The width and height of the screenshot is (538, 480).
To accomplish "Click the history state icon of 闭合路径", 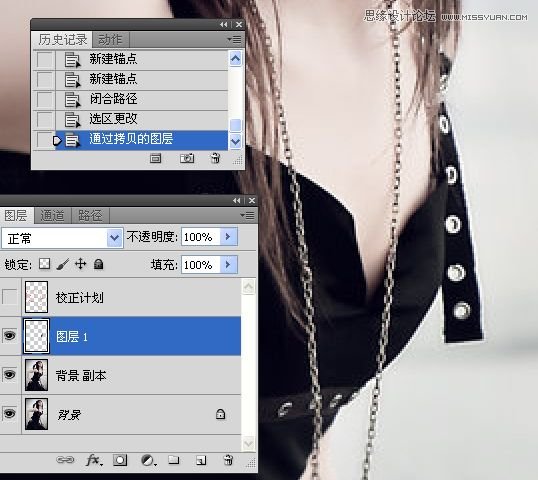I will click(x=72, y=99).
